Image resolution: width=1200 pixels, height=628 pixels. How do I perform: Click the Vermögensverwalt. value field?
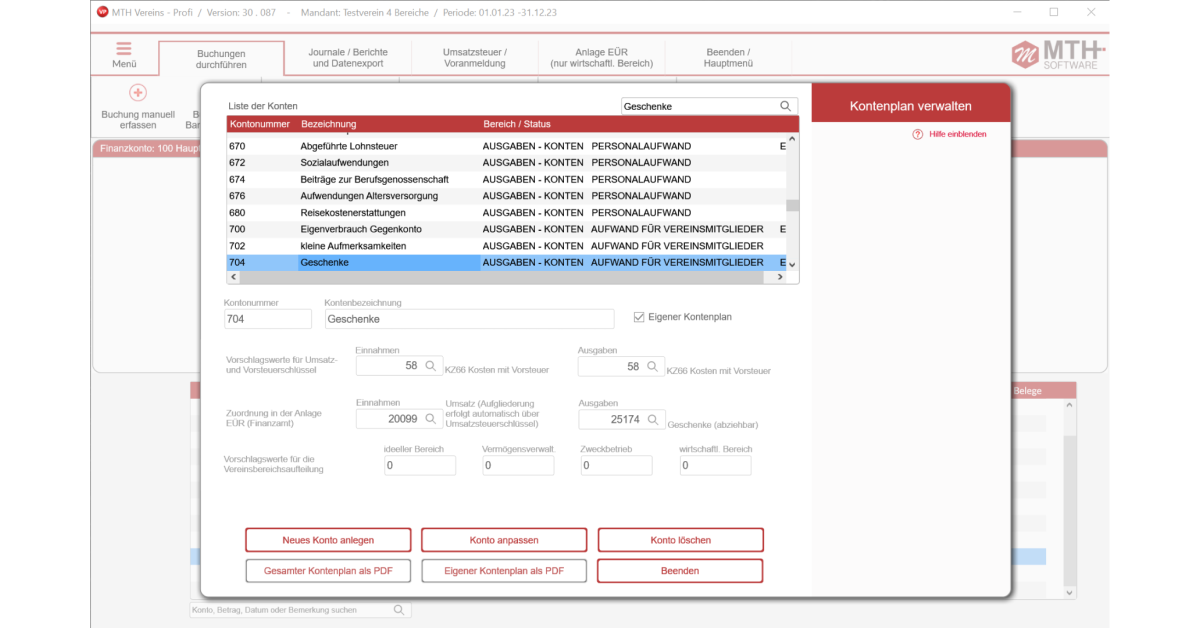517,466
